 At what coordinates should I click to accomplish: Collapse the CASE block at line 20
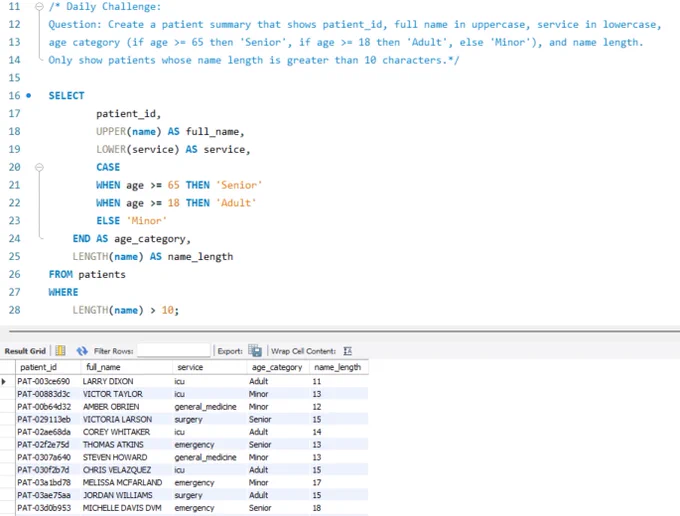pos(39,167)
